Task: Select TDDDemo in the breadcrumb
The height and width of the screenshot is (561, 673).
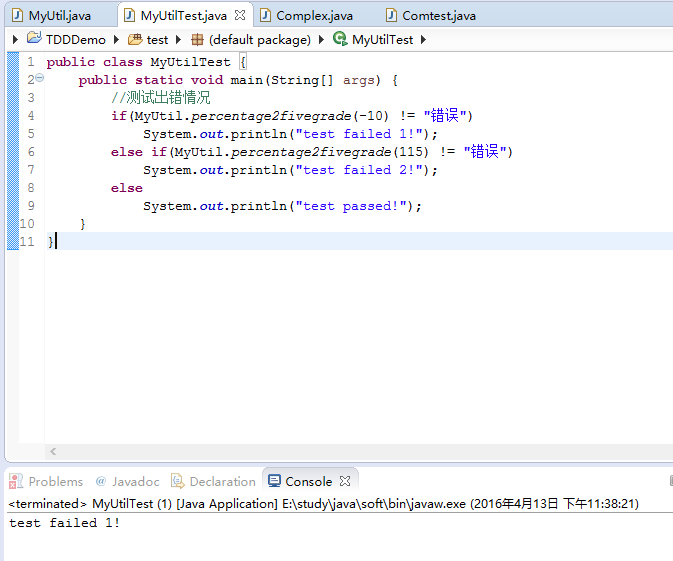Action: click(76, 40)
